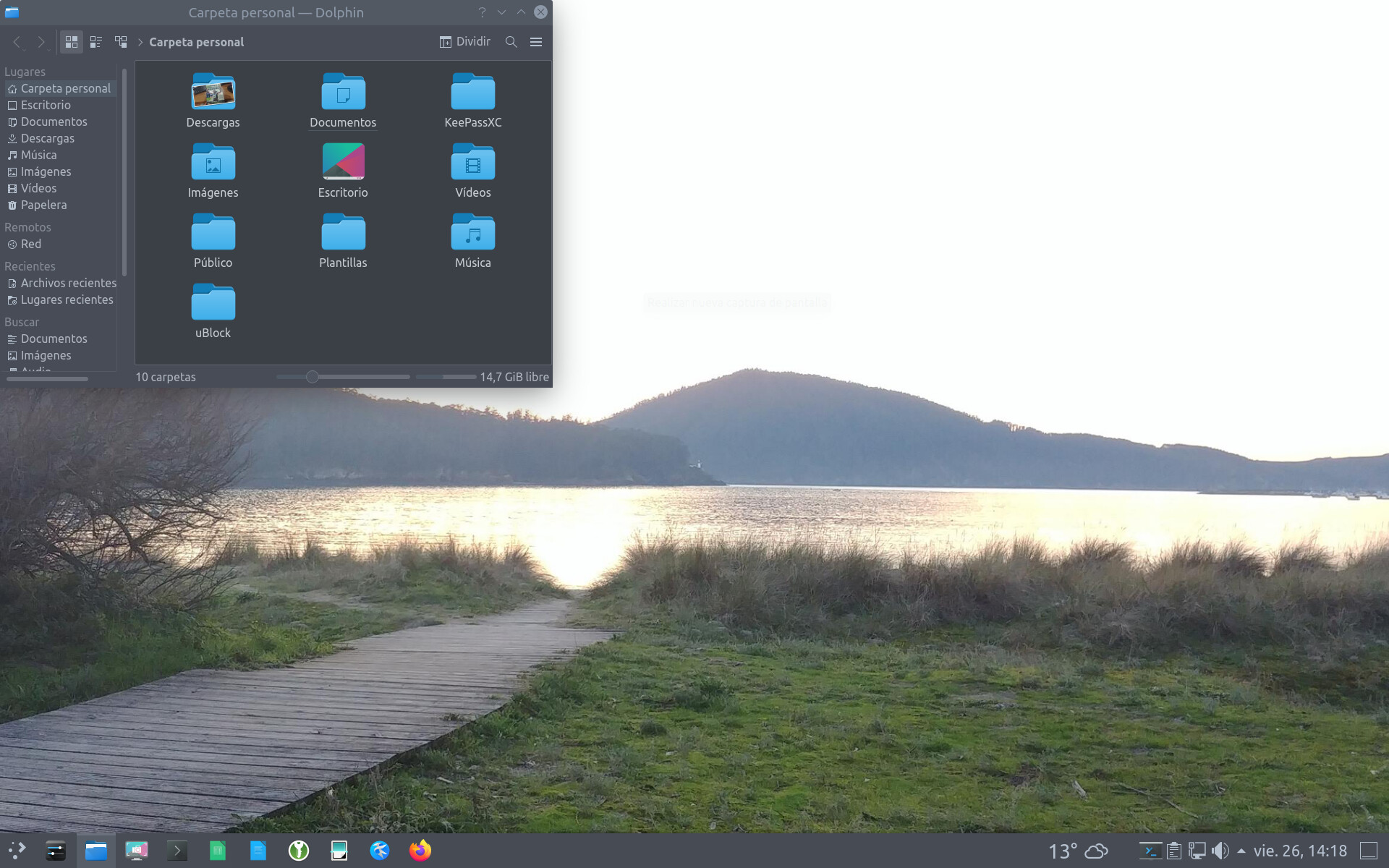Viewport: 1389px width, 868px height.
Task: Select the Documentos folder icon
Action: 343,92
